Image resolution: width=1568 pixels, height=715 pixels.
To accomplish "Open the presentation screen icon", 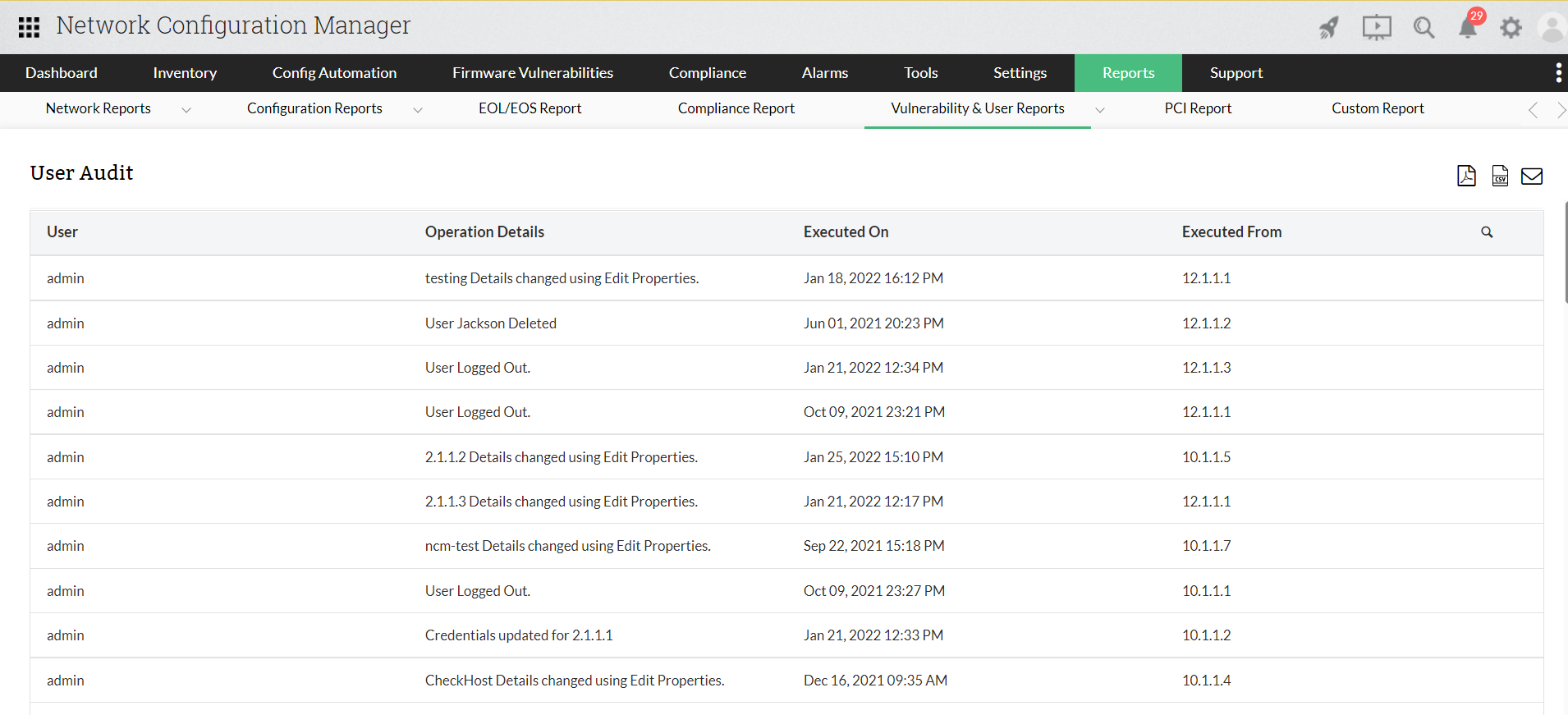I will click(1377, 27).
